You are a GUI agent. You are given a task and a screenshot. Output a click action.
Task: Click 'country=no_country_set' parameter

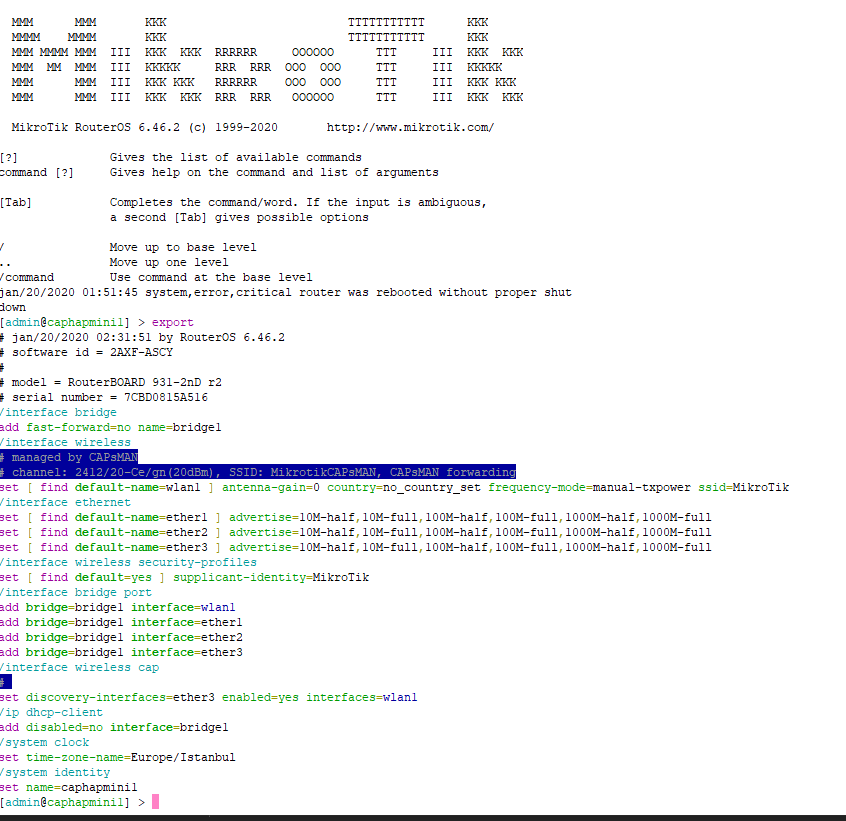404,487
